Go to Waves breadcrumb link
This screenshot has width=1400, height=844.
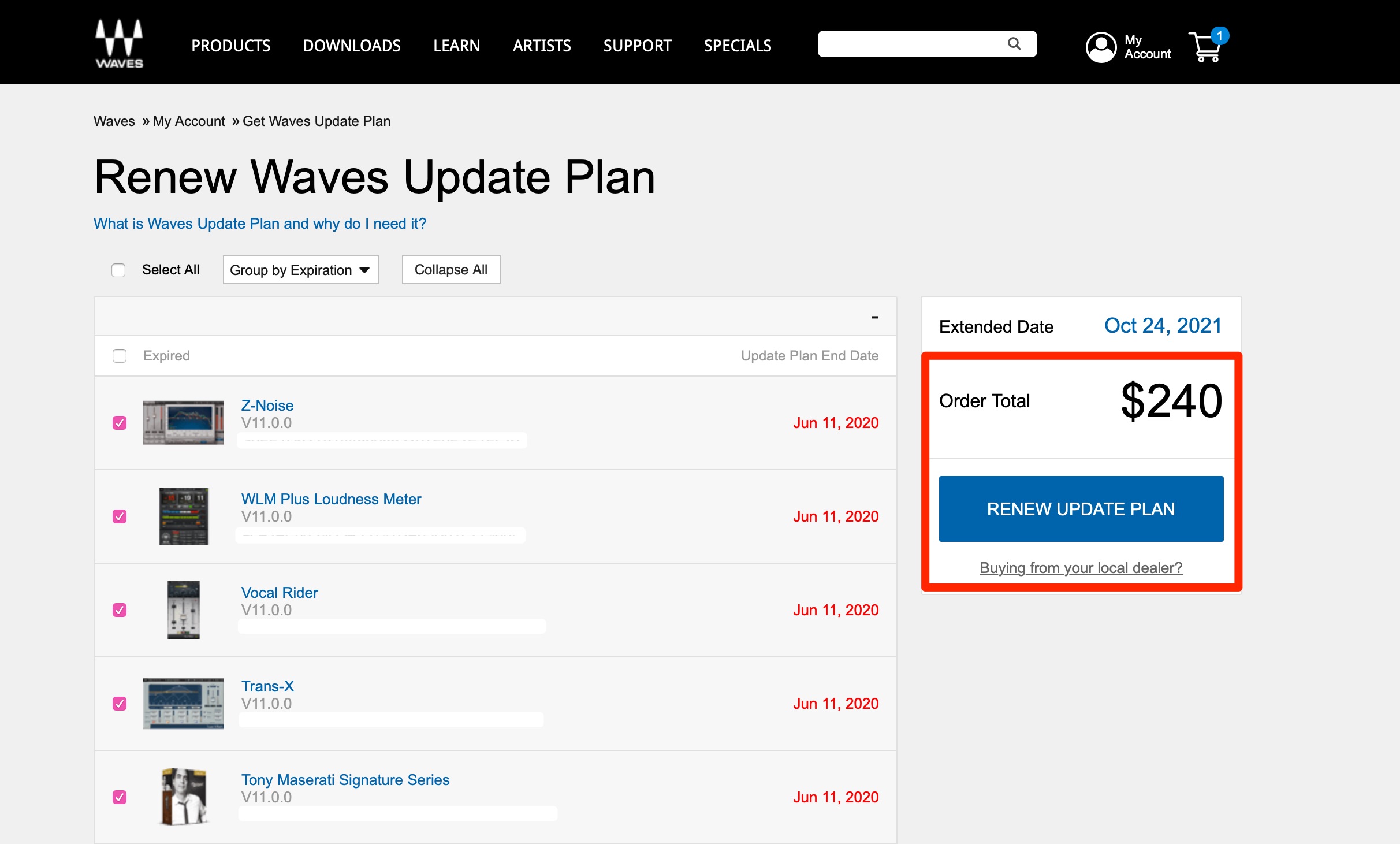pyautogui.click(x=114, y=121)
